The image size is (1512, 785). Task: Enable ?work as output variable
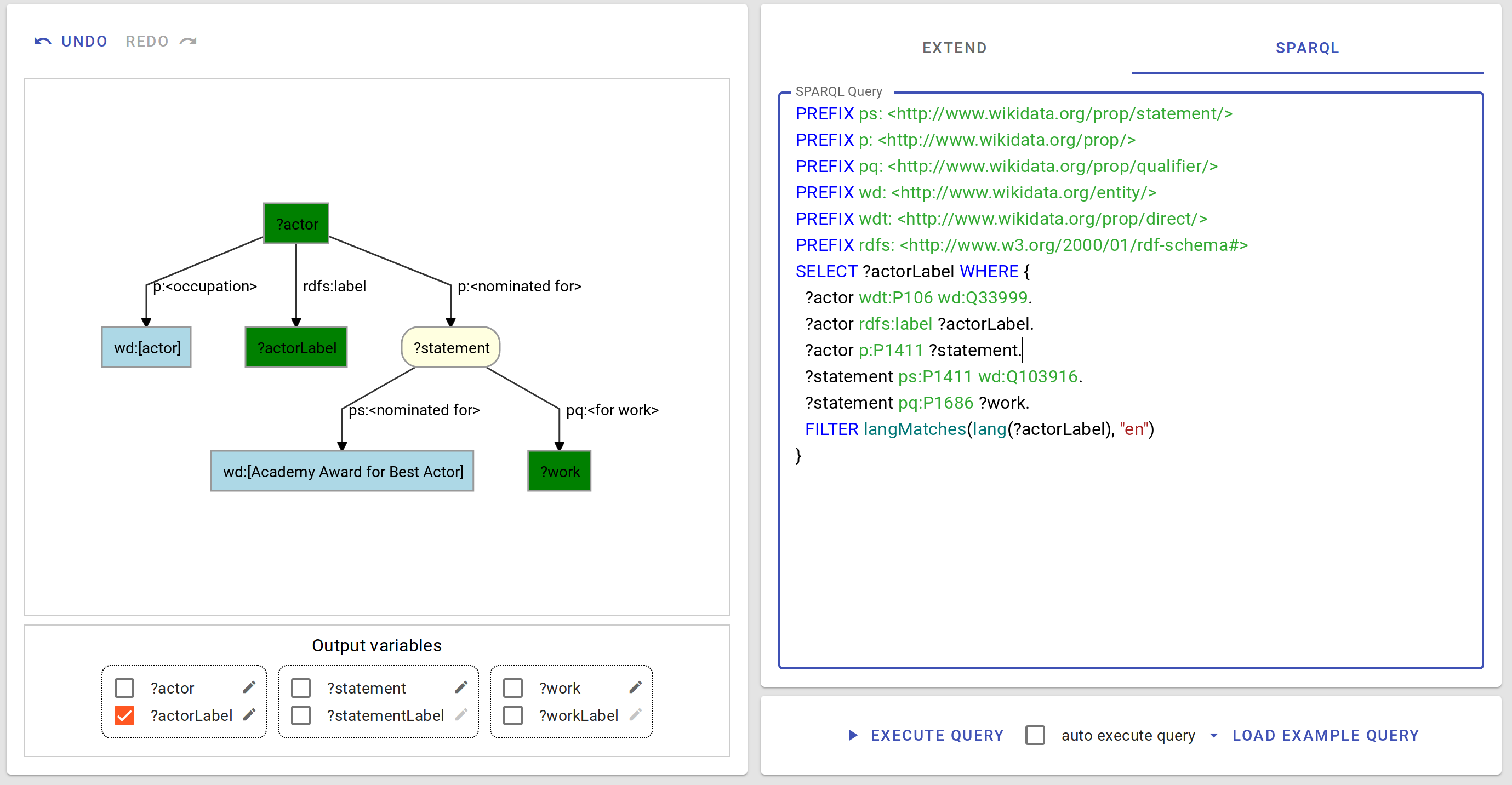(x=513, y=687)
